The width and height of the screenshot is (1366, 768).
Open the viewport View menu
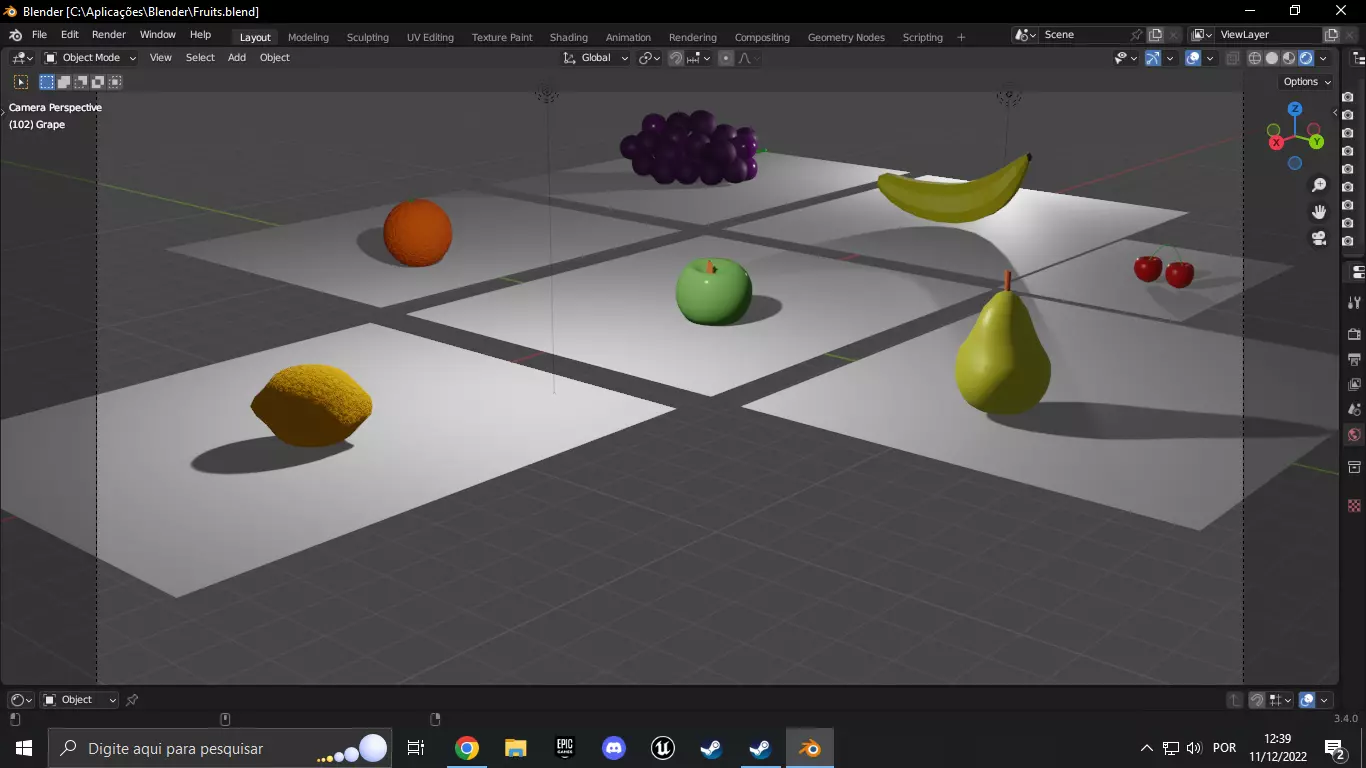click(161, 58)
